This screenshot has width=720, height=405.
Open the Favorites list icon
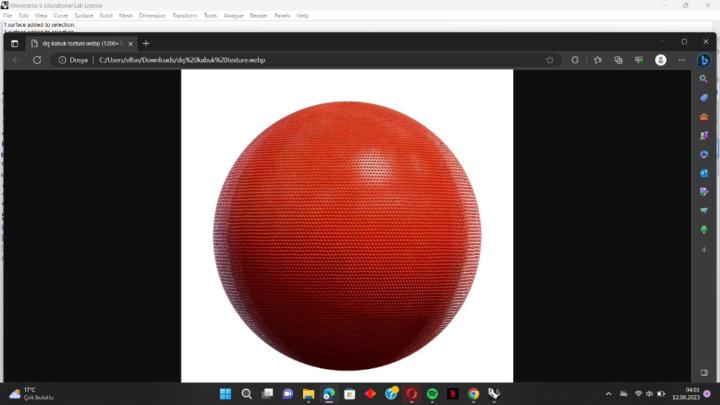pos(597,60)
